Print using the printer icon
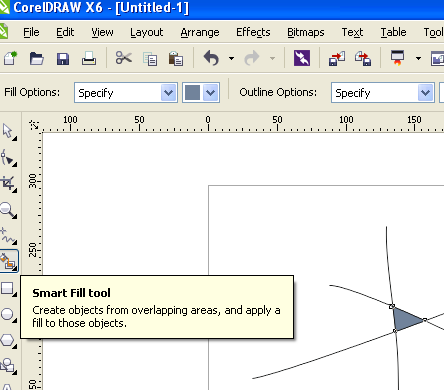The width and height of the screenshot is (444, 390). point(89,58)
